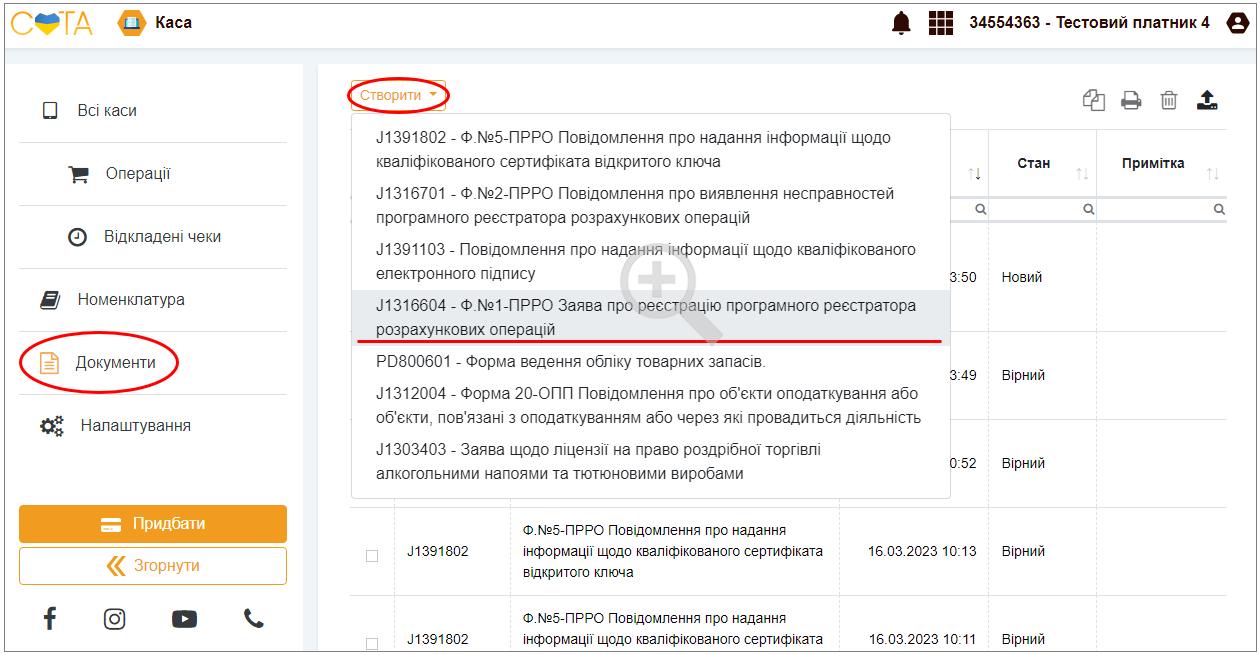This screenshot has height=655, width=1260.
Task: Open the notifications bell icon
Action: [902, 22]
